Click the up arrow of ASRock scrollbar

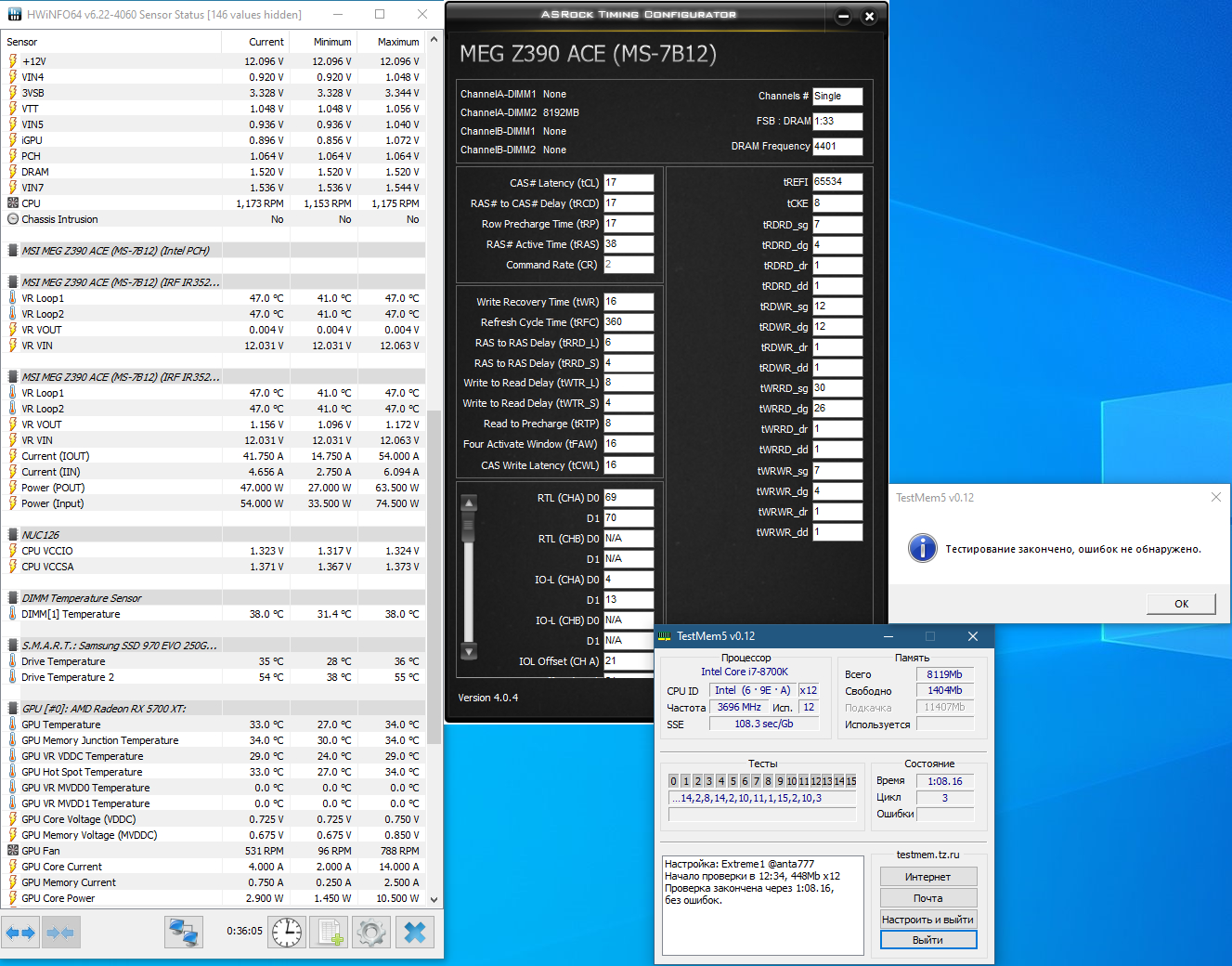tap(469, 503)
